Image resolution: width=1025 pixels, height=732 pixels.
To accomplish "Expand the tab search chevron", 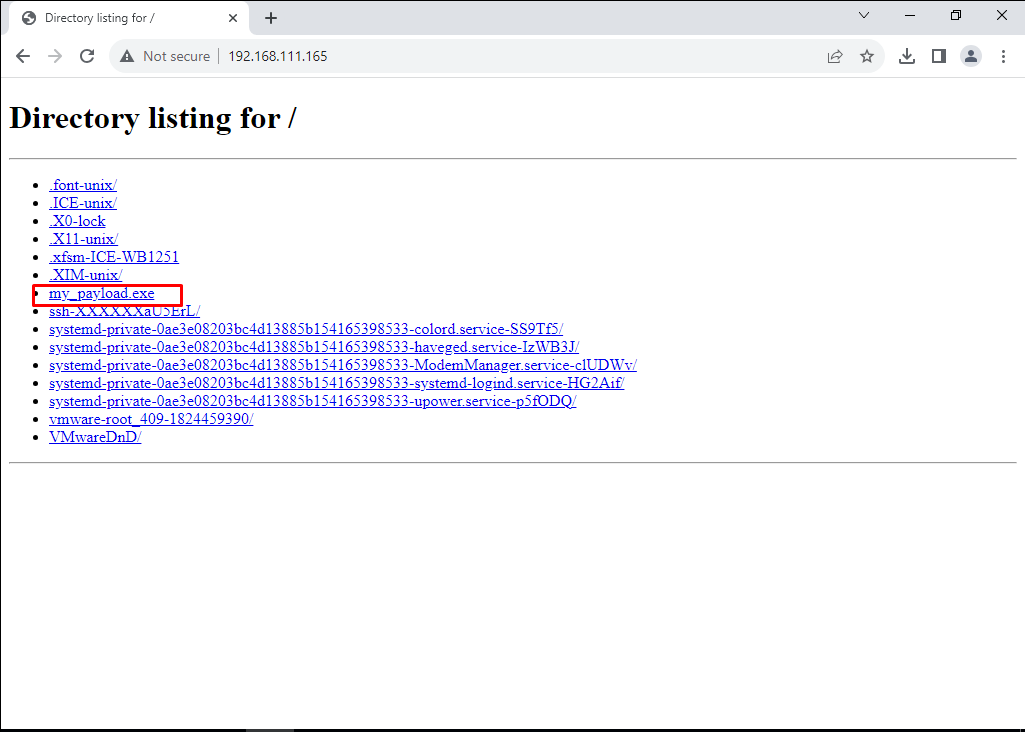I will 864,16.
